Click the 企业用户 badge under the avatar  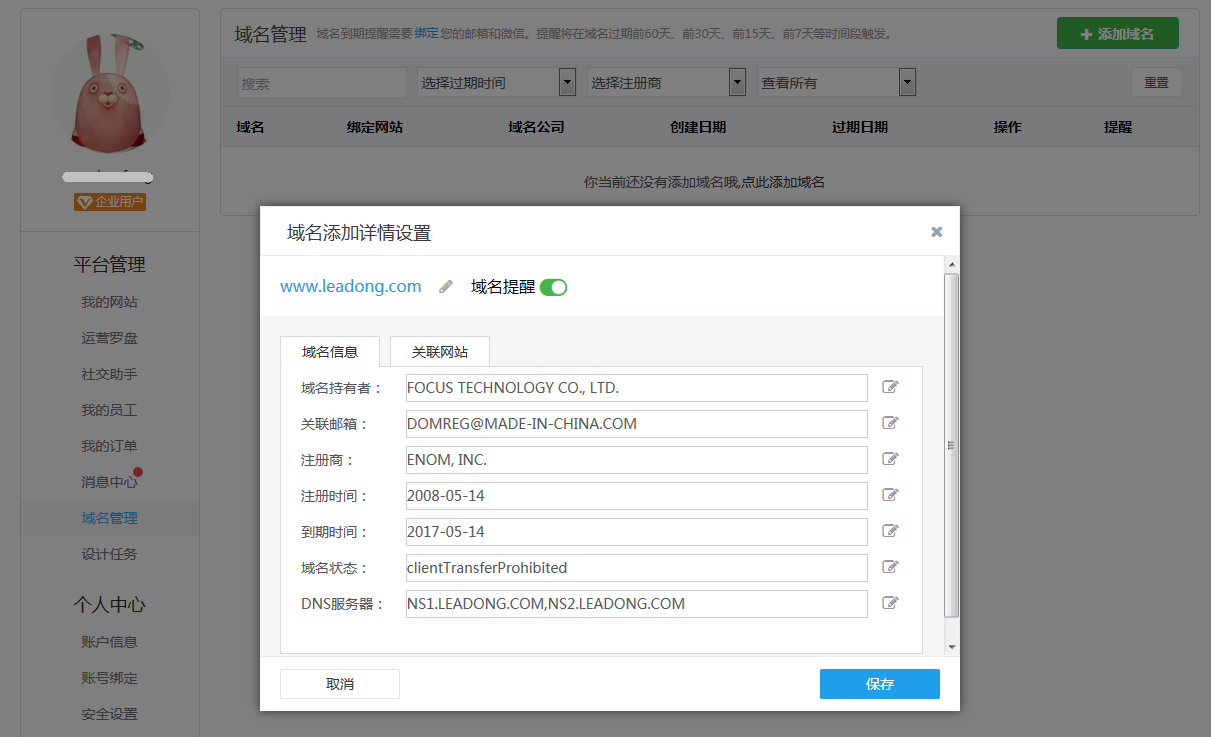point(110,201)
